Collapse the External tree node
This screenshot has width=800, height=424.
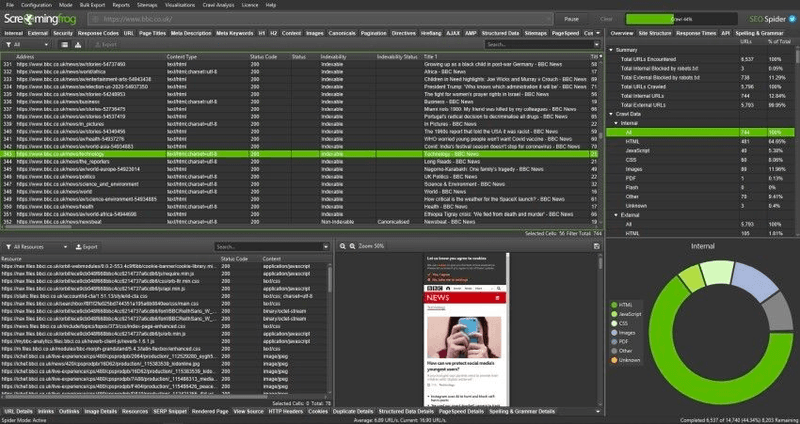coord(616,215)
